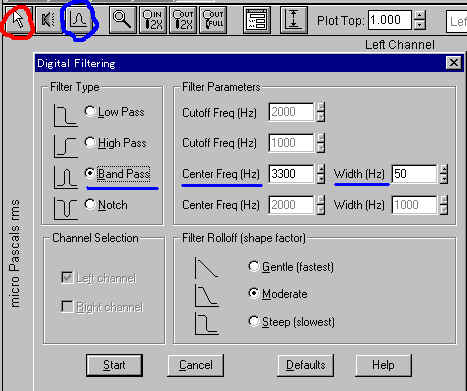
Task: Select the arrow pointer tool
Action: pos(18,20)
